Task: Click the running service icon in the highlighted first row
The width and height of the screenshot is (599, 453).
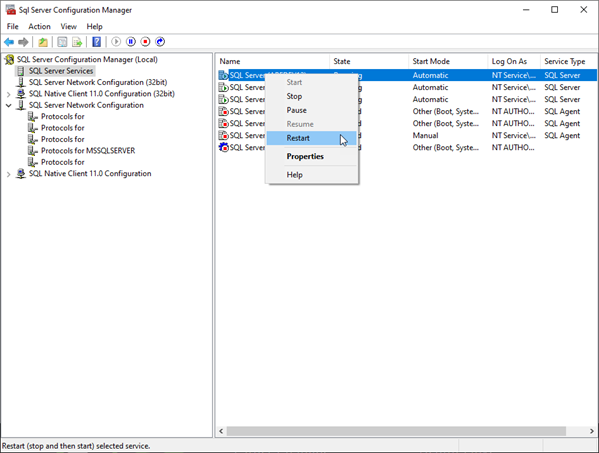Action: [x=223, y=76]
